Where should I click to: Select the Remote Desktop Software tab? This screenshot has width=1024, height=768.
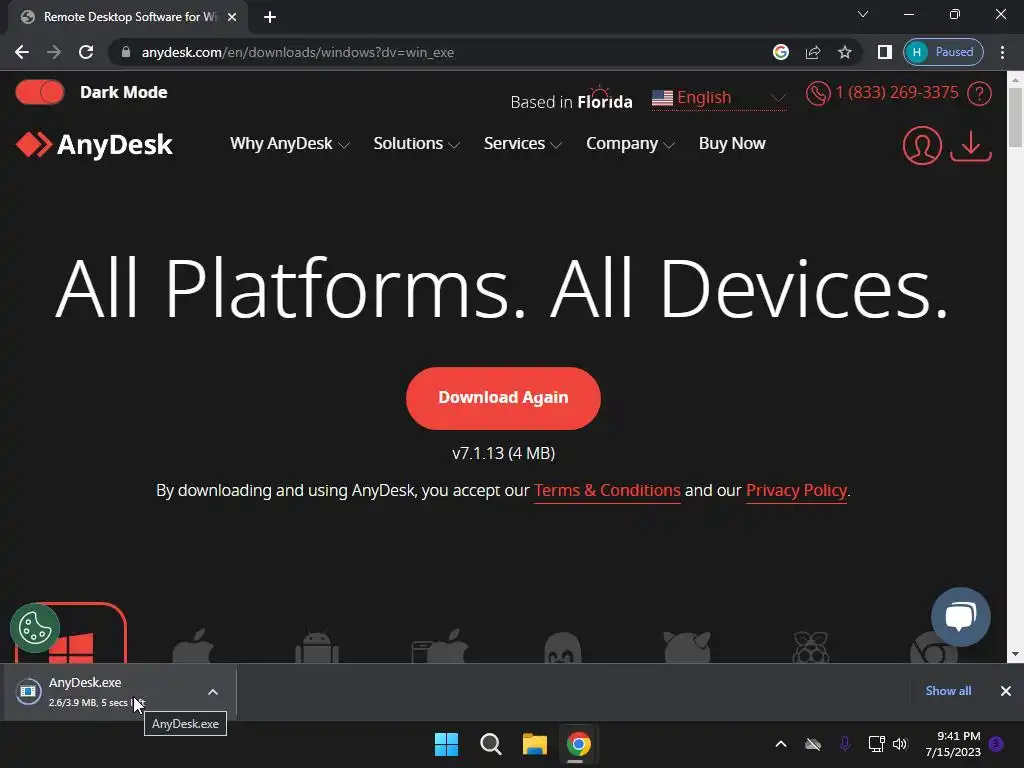click(128, 17)
